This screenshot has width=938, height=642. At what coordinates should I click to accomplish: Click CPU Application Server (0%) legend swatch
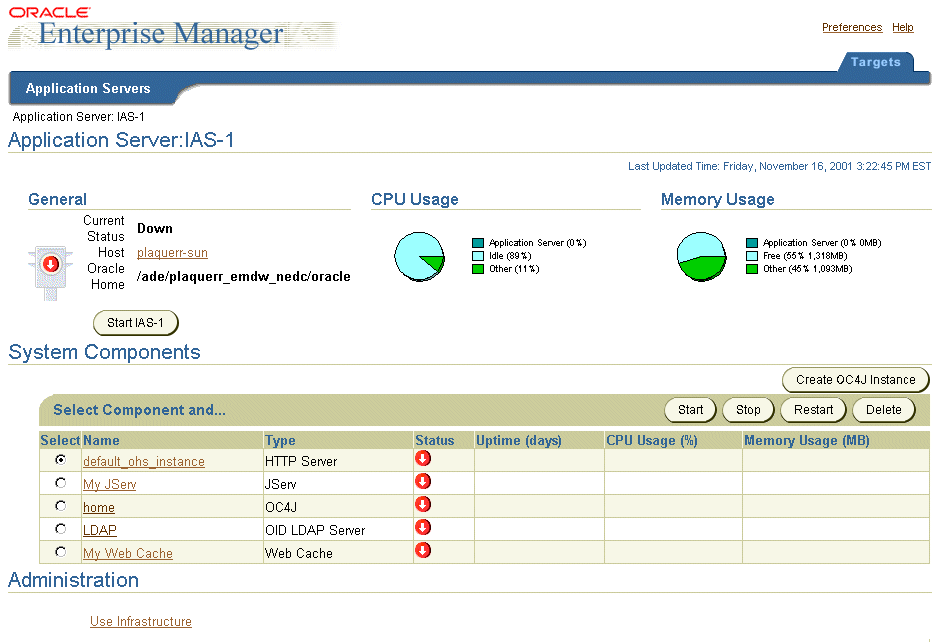click(x=477, y=243)
